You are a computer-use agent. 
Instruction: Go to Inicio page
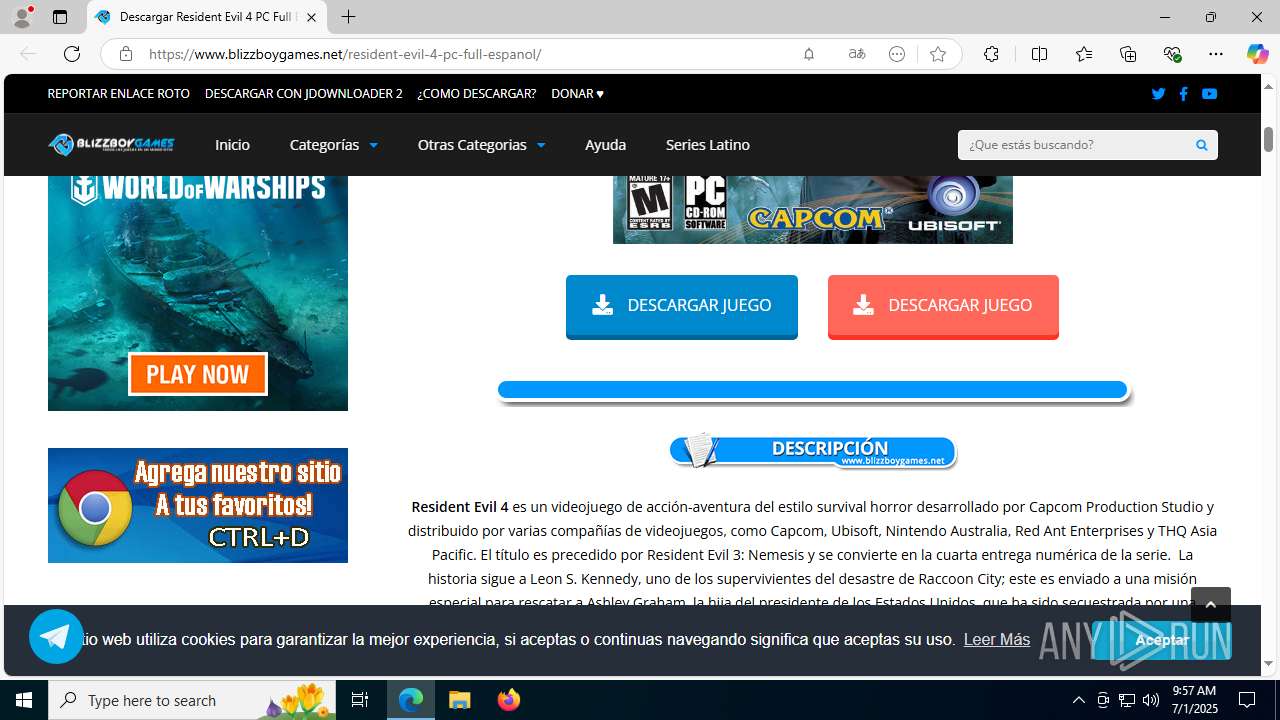click(x=232, y=145)
